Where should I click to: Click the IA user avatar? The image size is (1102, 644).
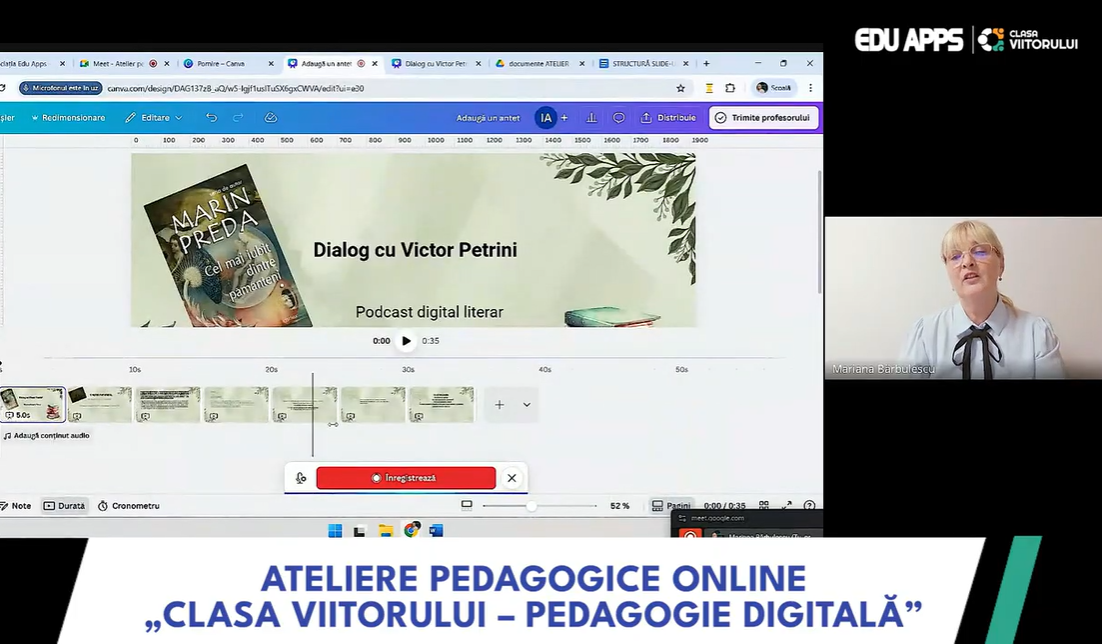pyautogui.click(x=545, y=117)
